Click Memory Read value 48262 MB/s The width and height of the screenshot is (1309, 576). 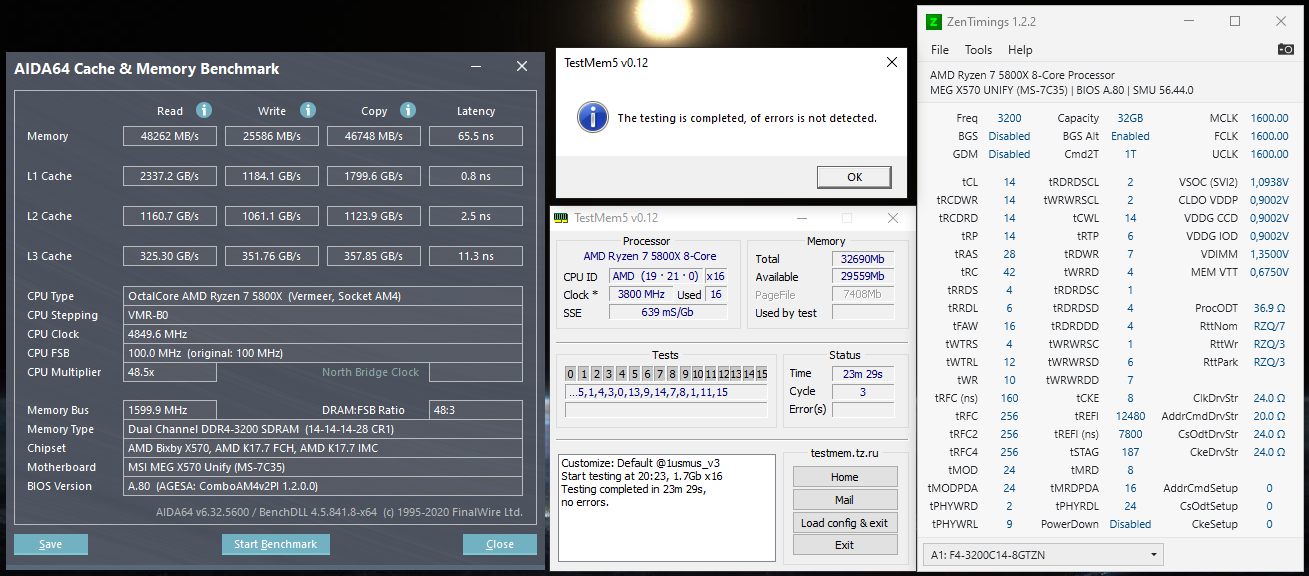click(170, 136)
